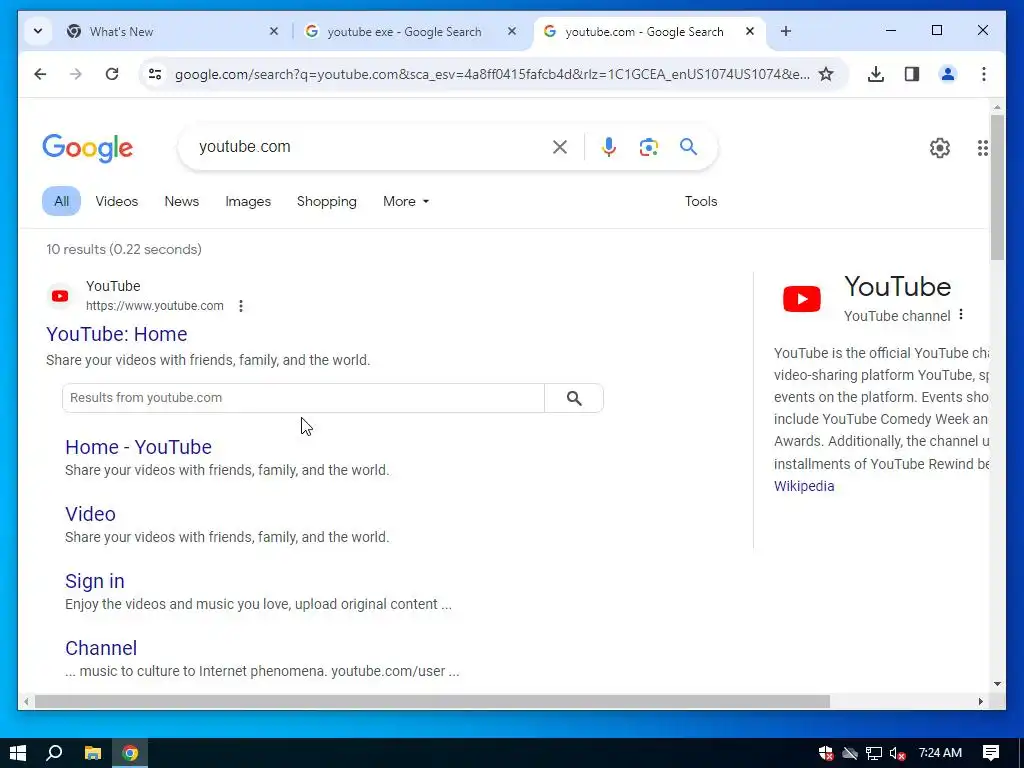Search within youtube.com results button
The height and width of the screenshot is (768, 1024).
pos(574,398)
